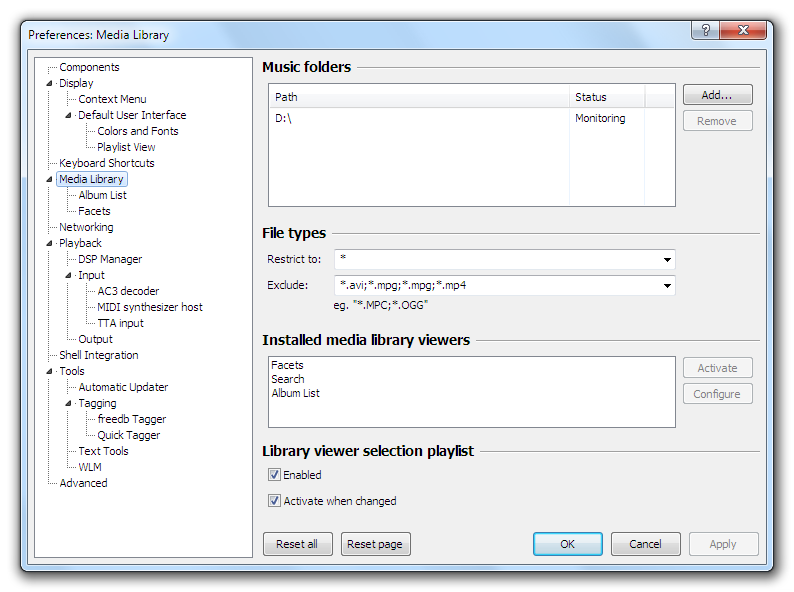Image resolution: width=794 pixels, height=592 pixels.
Task: Collapse the Playback tree node
Action: (x=50, y=244)
